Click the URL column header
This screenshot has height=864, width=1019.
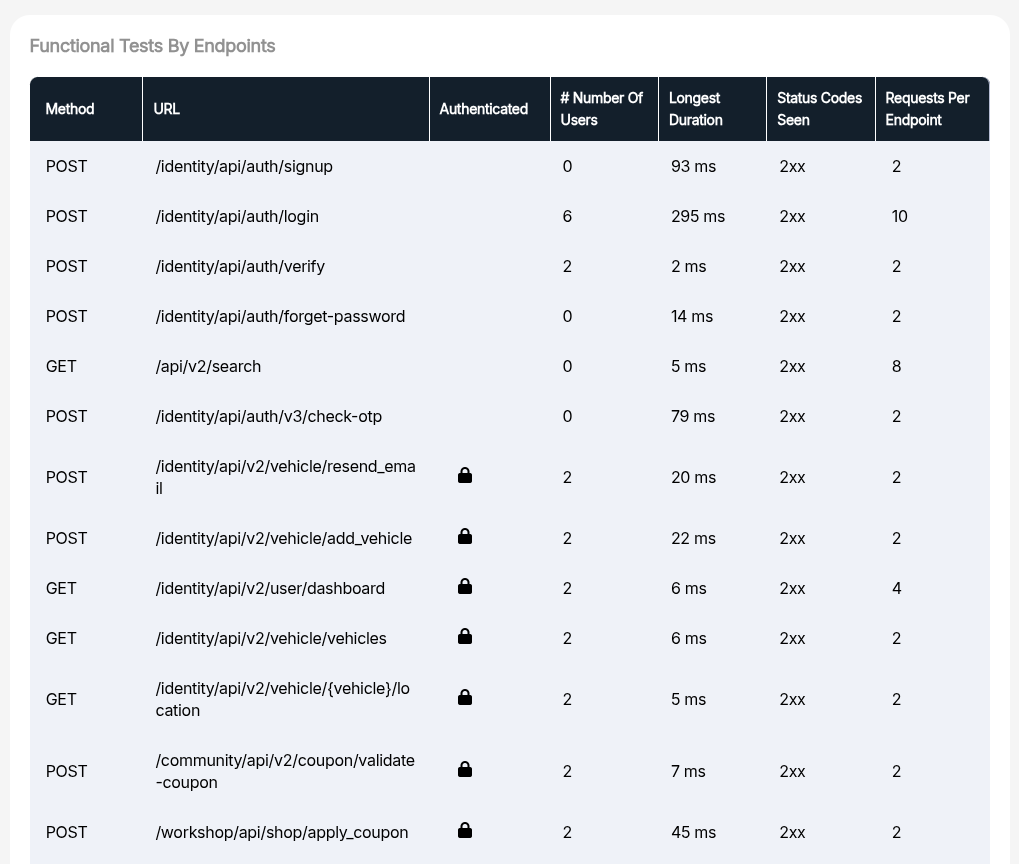pos(167,109)
